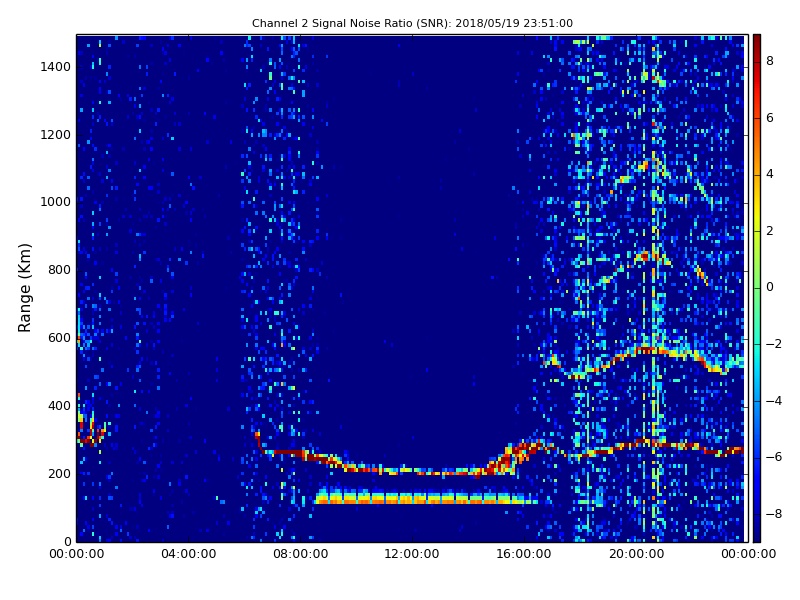Screen dimensions: 800x600
Task: Click the 08:00:00 time tick label
Action: pos(301,554)
